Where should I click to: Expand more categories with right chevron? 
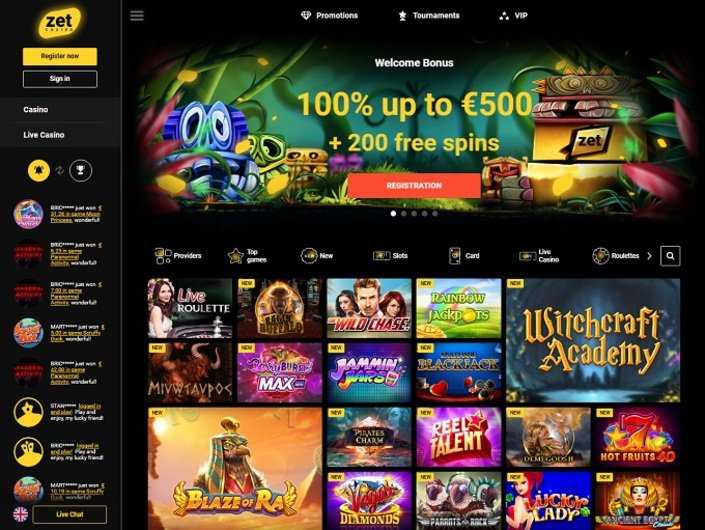coord(649,256)
